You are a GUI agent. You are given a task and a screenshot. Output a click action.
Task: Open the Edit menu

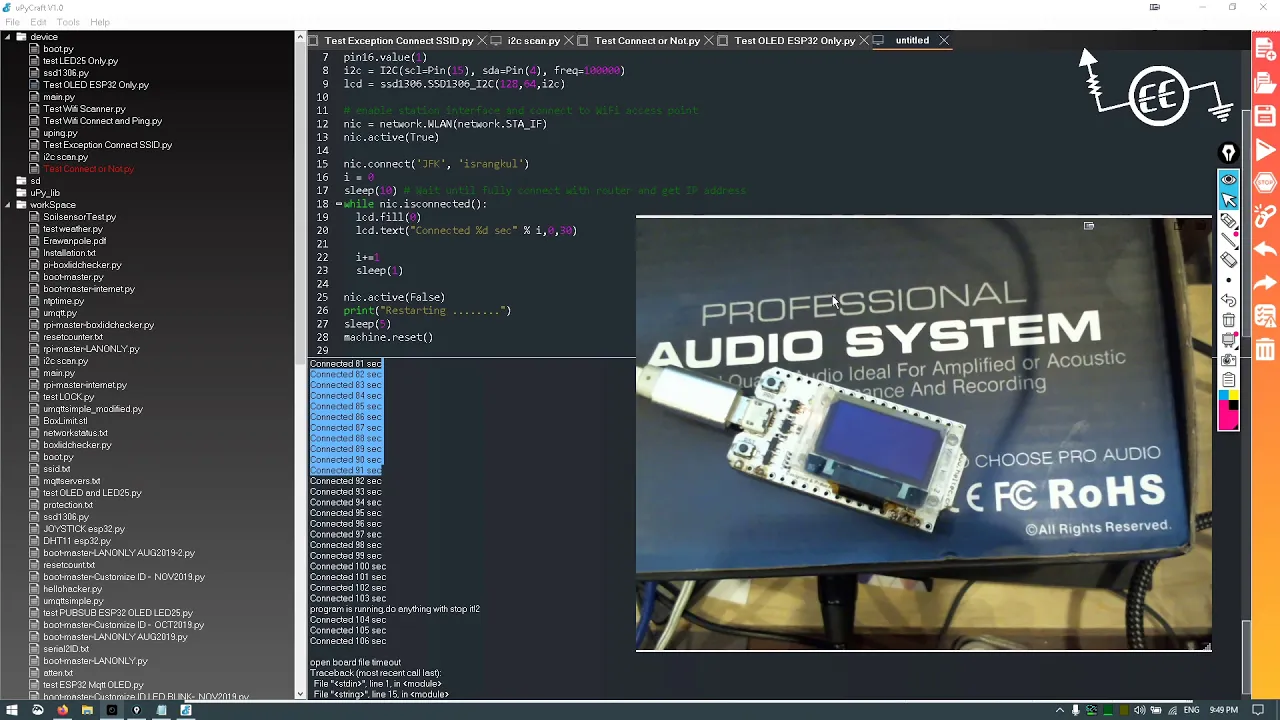[38, 22]
